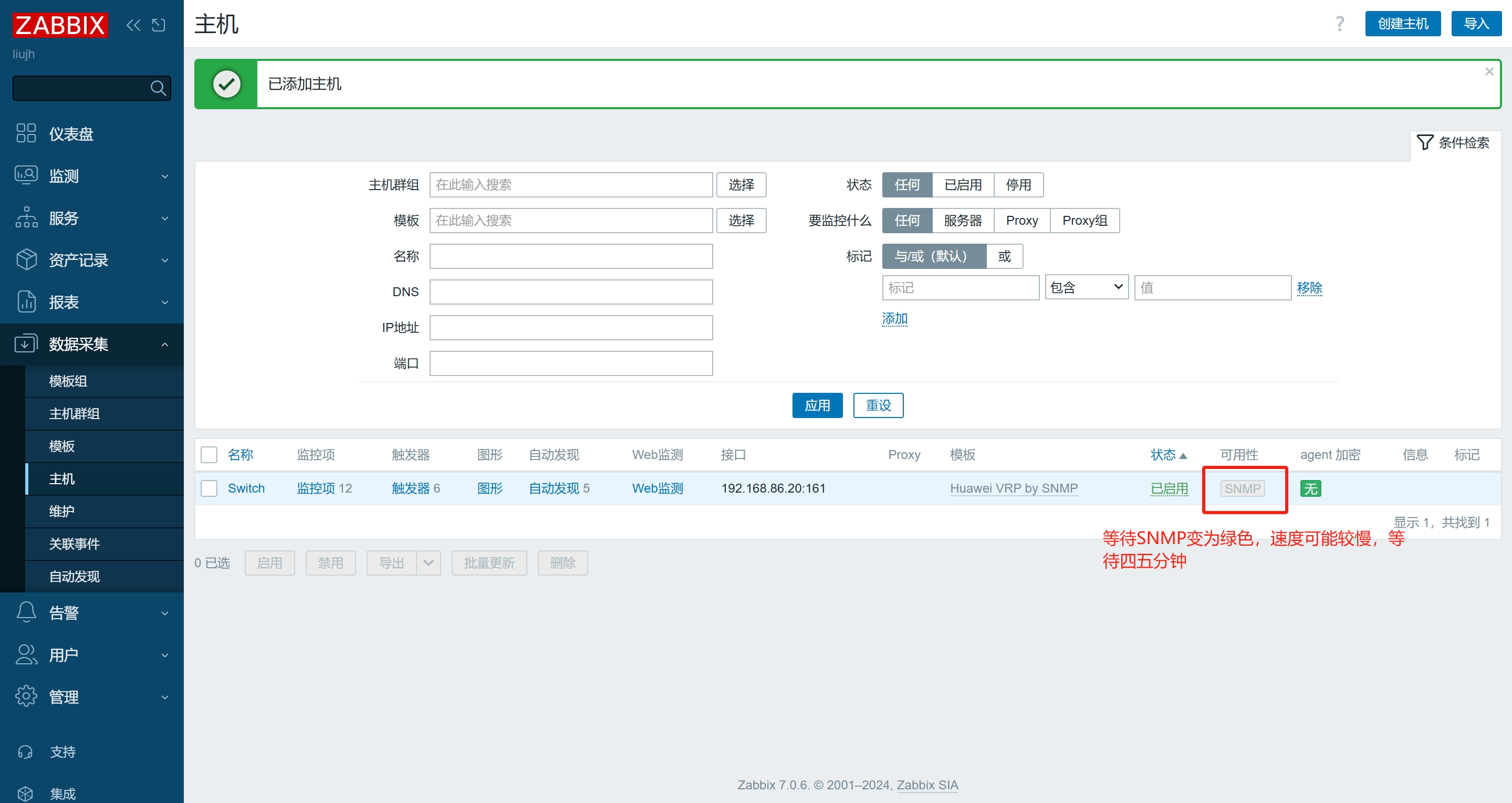Tick the select-all checkbox in the table header
The width and height of the screenshot is (1512, 803).
coord(209,454)
